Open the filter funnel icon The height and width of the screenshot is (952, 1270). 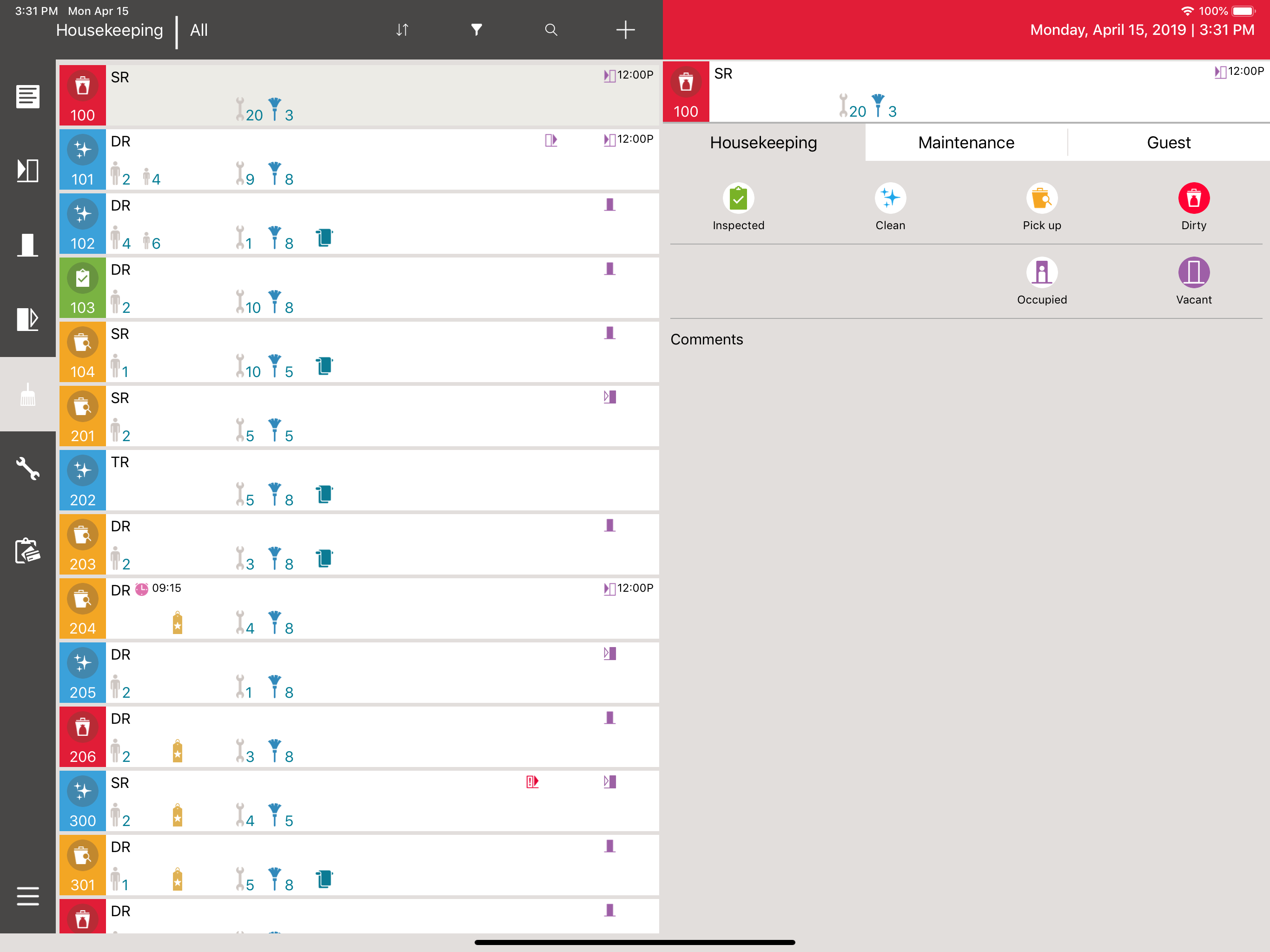point(476,30)
